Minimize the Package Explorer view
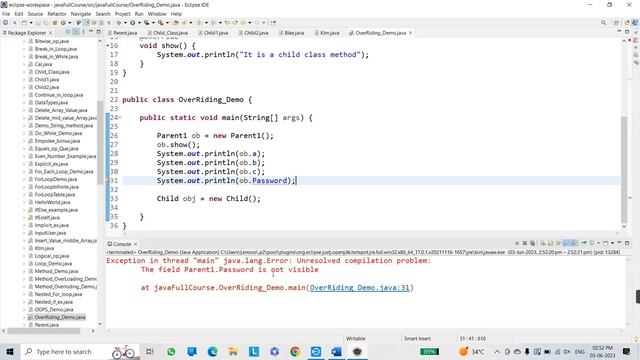The height and width of the screenshot is (360, 640). pyautogui.click(x=91, y=31)
